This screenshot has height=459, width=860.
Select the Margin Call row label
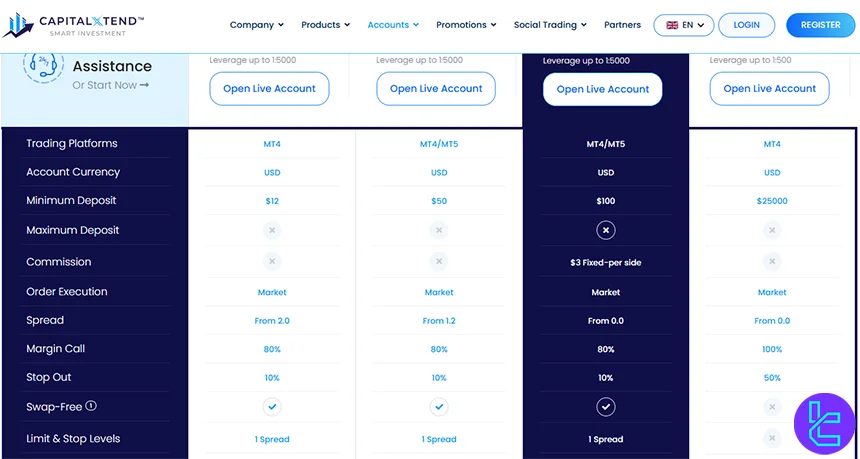point(55,348)
